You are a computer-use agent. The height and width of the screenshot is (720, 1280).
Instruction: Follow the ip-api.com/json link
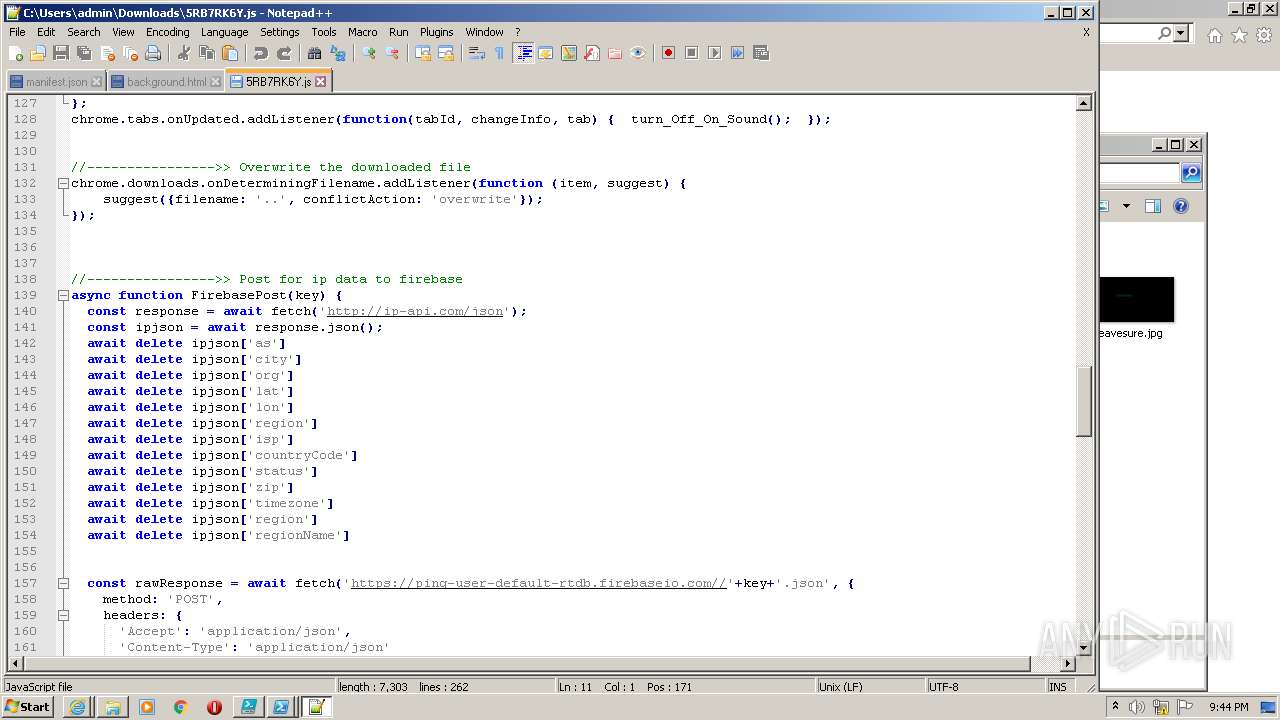coord(415,311)
